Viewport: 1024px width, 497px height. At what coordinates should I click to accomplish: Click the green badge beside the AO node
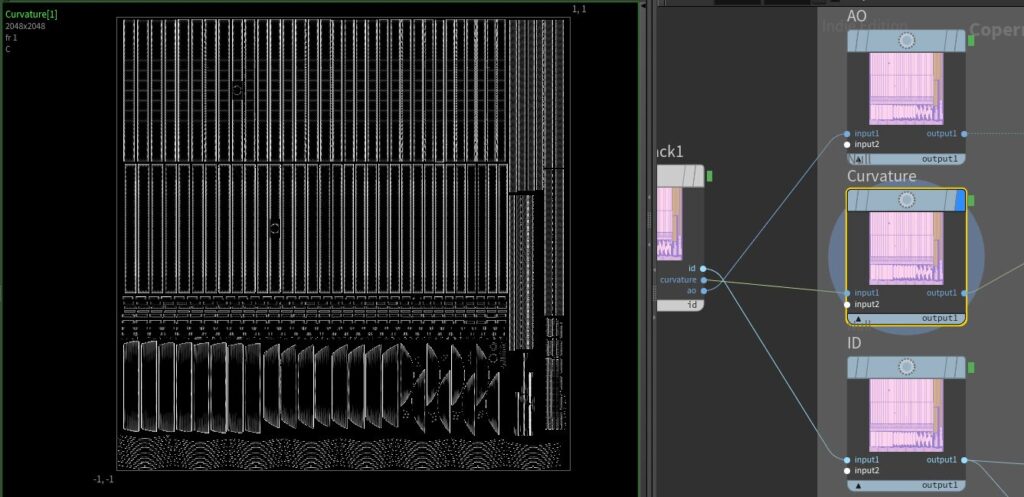click(x=970, y=39)
